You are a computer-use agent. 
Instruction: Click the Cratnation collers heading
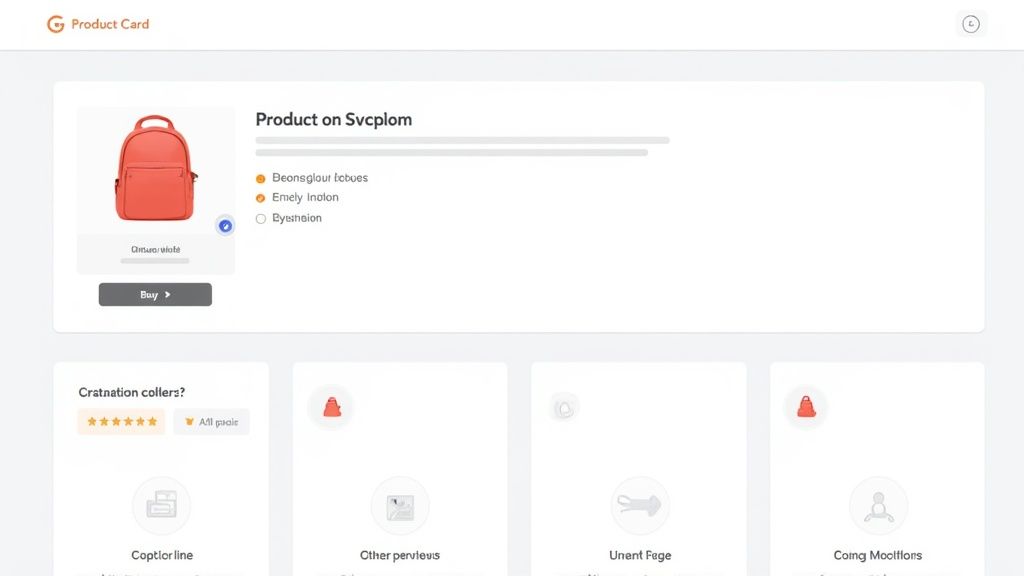click(x=131, y=392)
